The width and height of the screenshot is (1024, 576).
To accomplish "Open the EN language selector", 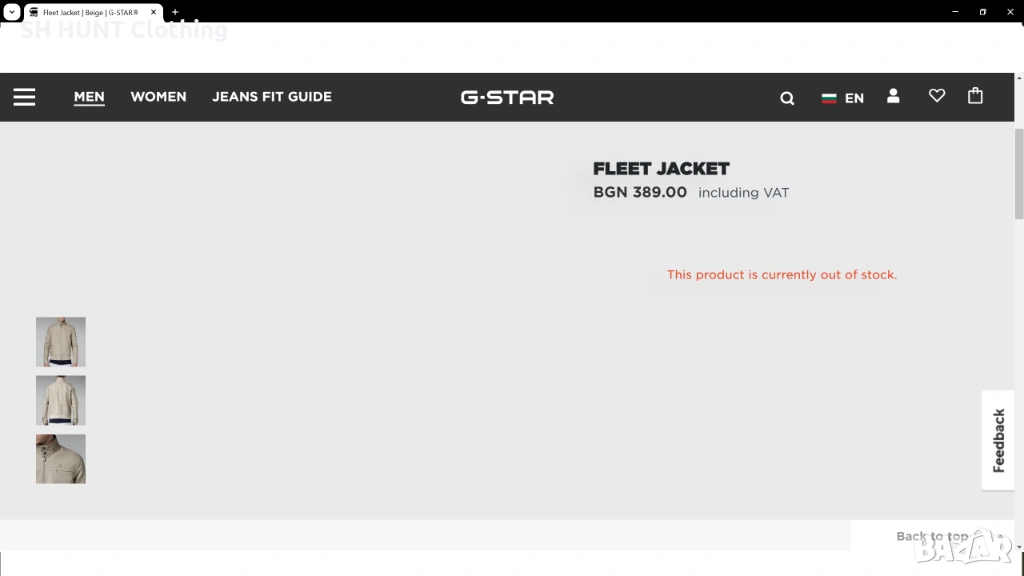I will [x=854, y=98].
